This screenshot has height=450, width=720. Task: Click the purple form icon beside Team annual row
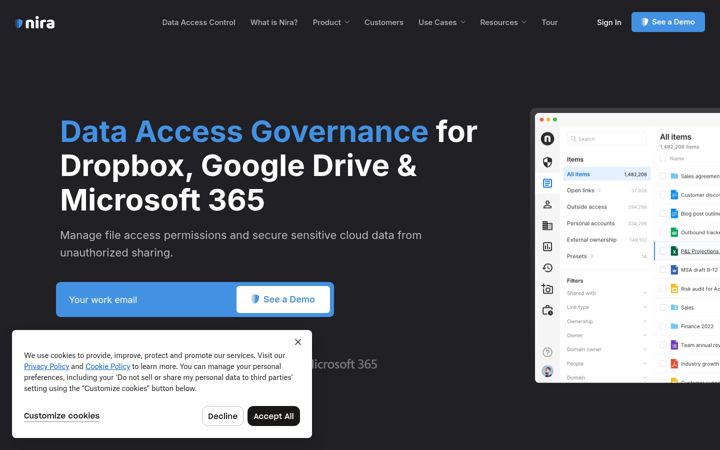(x=675, y=345)
